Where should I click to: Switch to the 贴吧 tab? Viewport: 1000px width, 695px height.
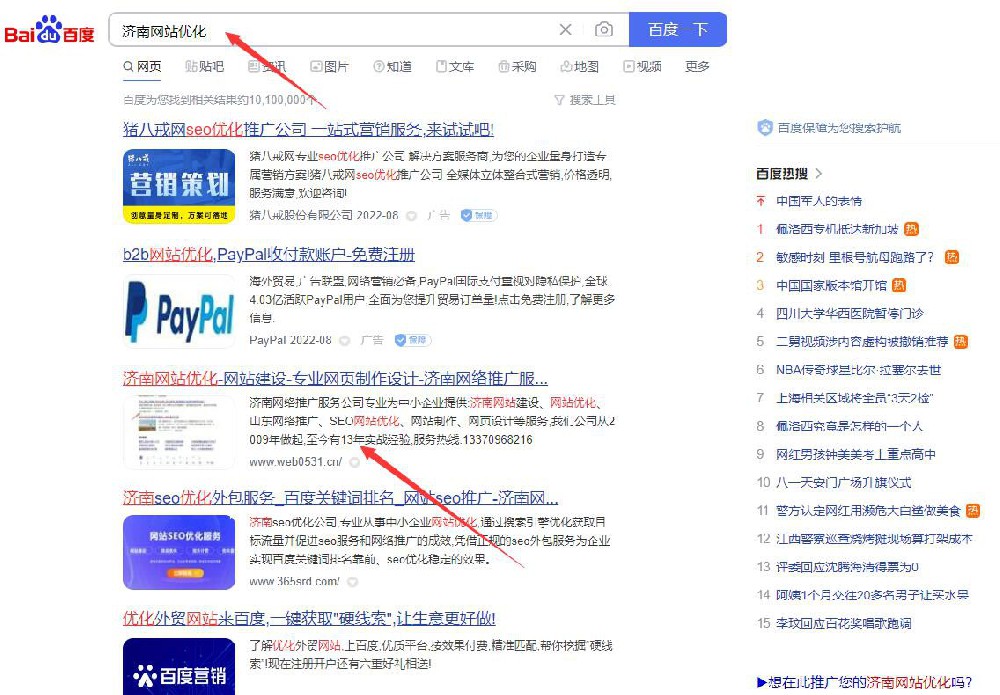click(x=204, y=66)
